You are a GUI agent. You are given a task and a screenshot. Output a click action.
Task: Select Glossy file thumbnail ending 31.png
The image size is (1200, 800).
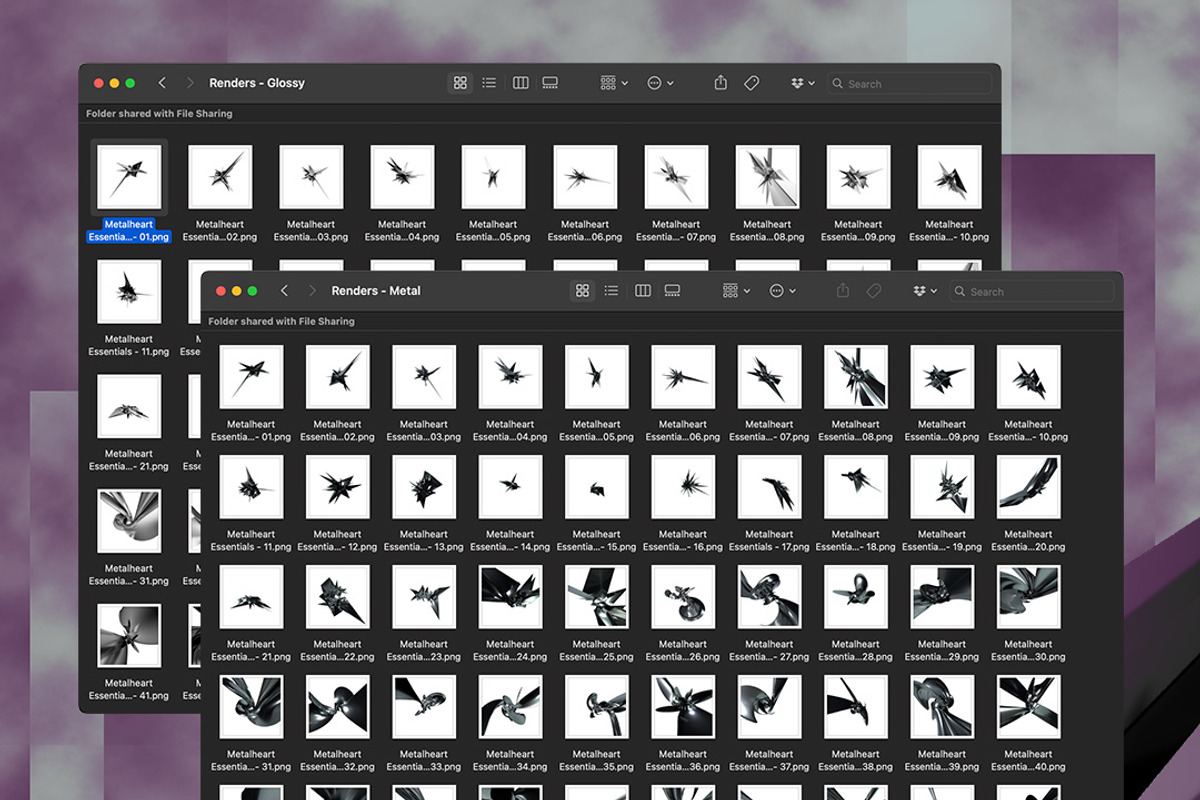(x=129, y=521)
